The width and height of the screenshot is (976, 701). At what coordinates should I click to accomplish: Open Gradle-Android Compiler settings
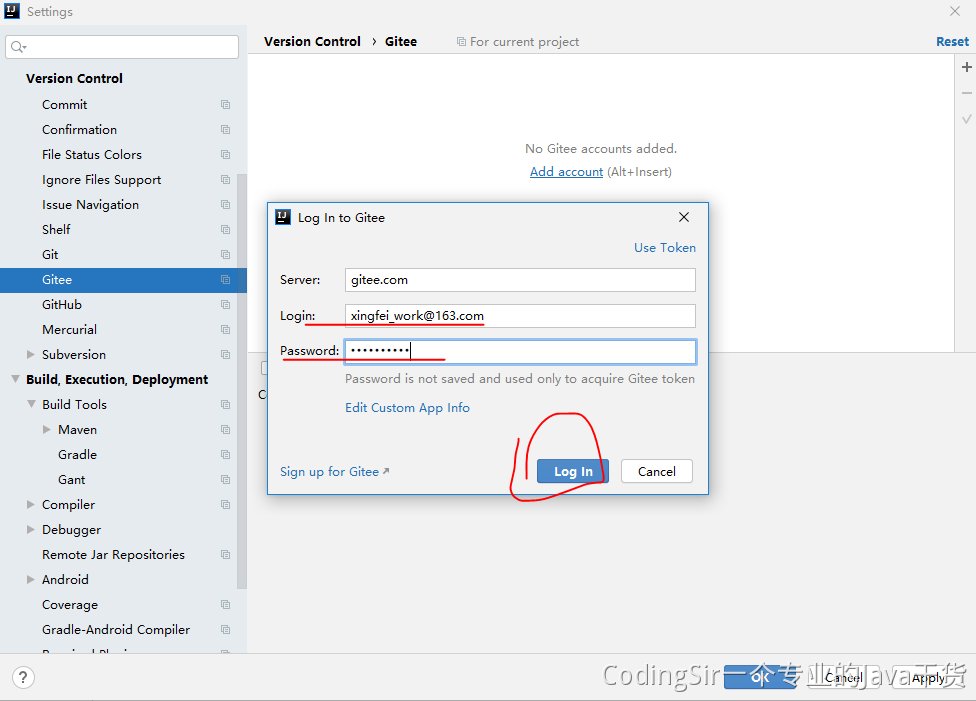(x=116, y=629)
